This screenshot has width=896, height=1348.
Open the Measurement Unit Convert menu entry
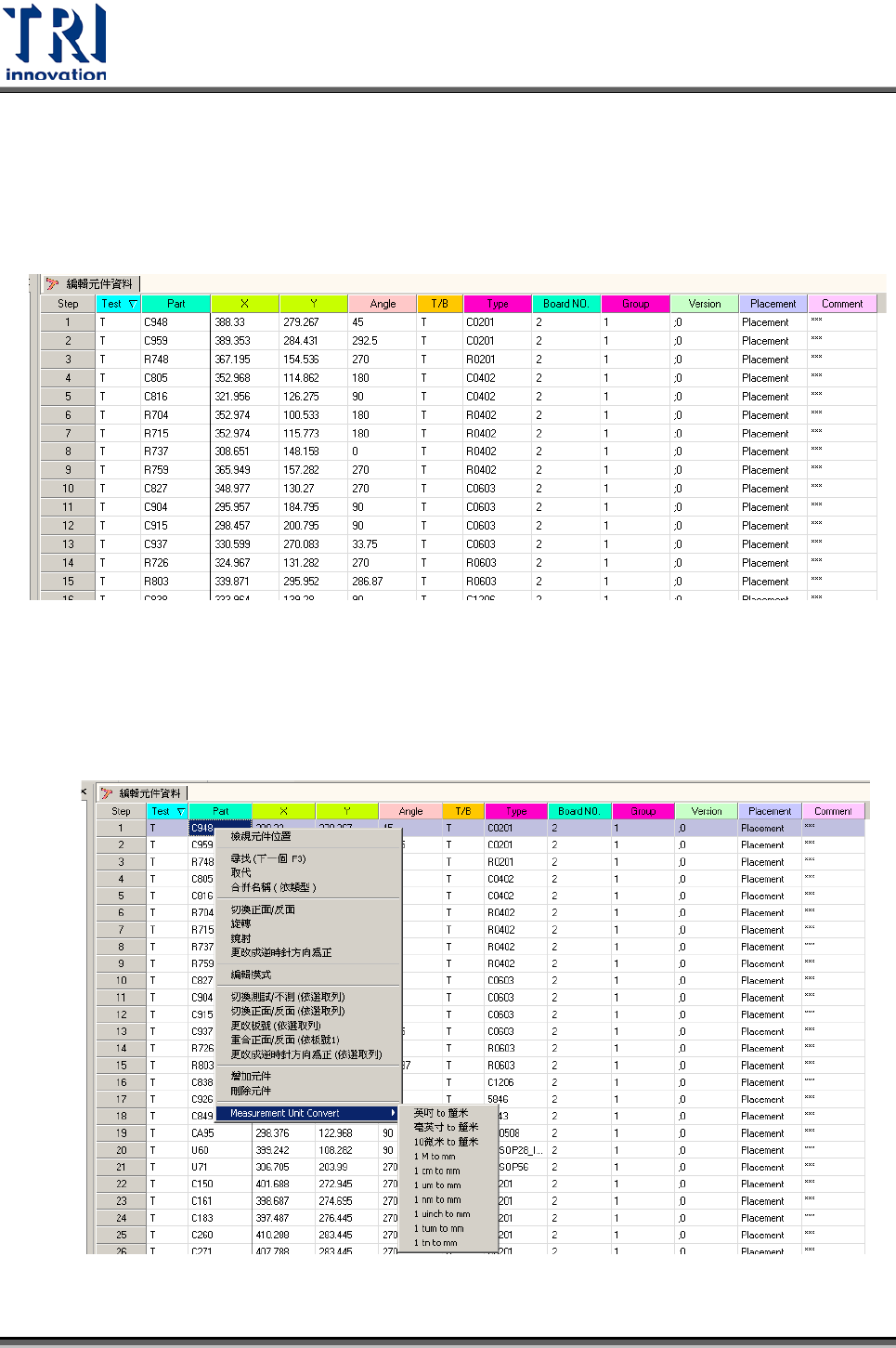[307, 1113]
